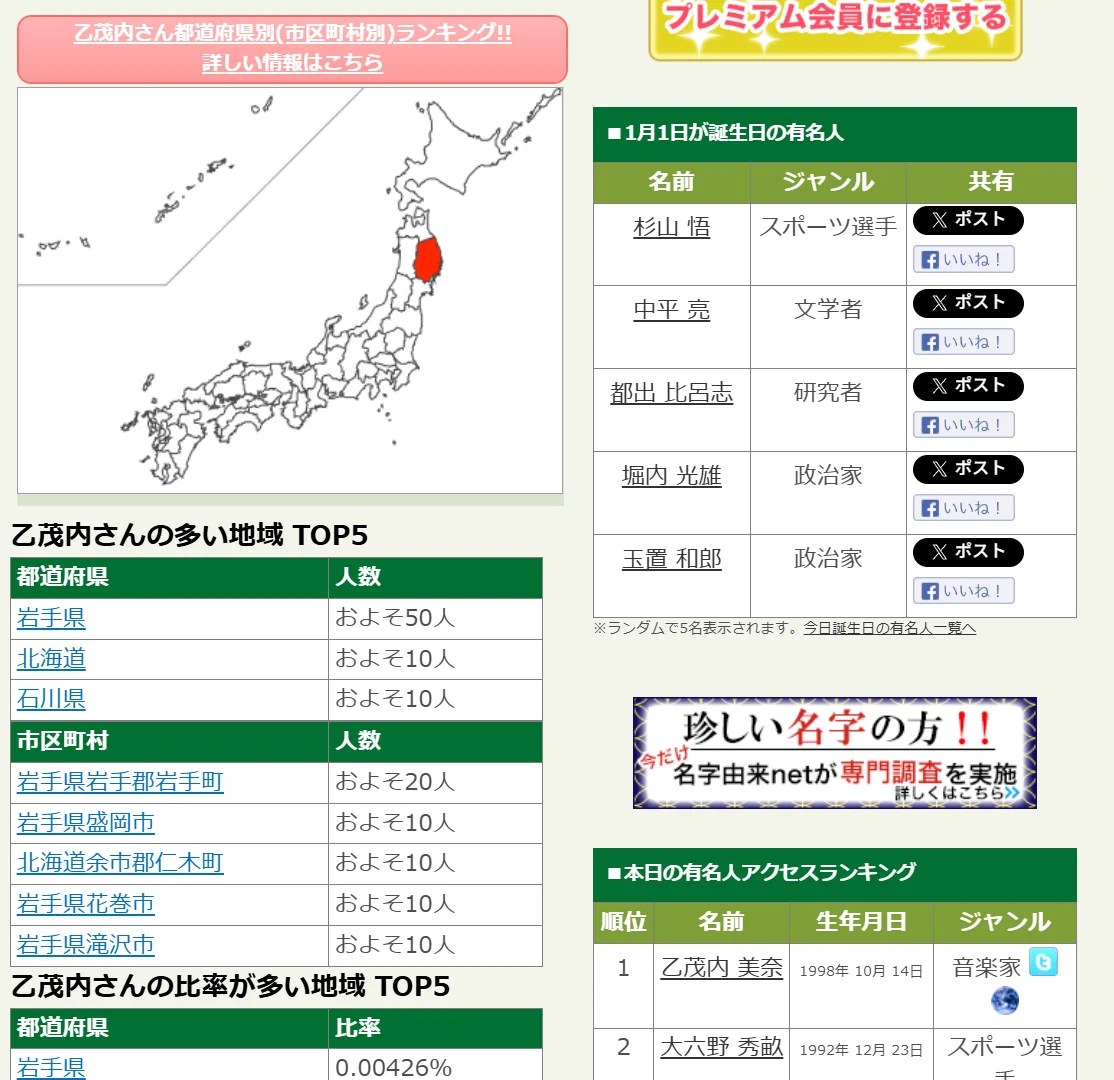Image resolution: width=1114 pixels, height=1080 pixels.
Task: Click X post button for 都出 比呂志
Action: pos(968,387)
